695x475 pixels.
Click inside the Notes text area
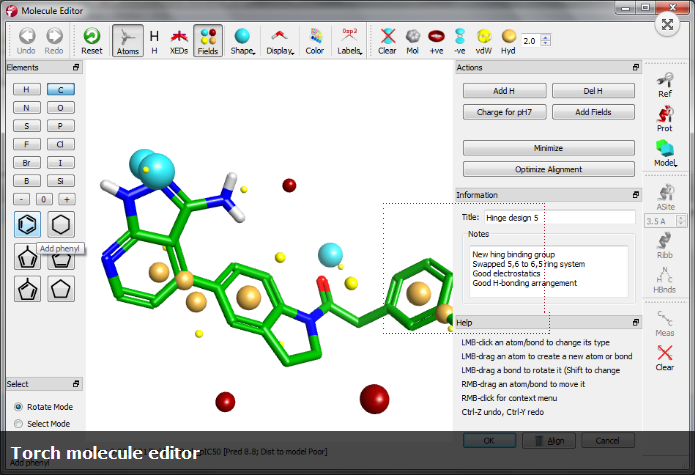(x=549, y=271)
